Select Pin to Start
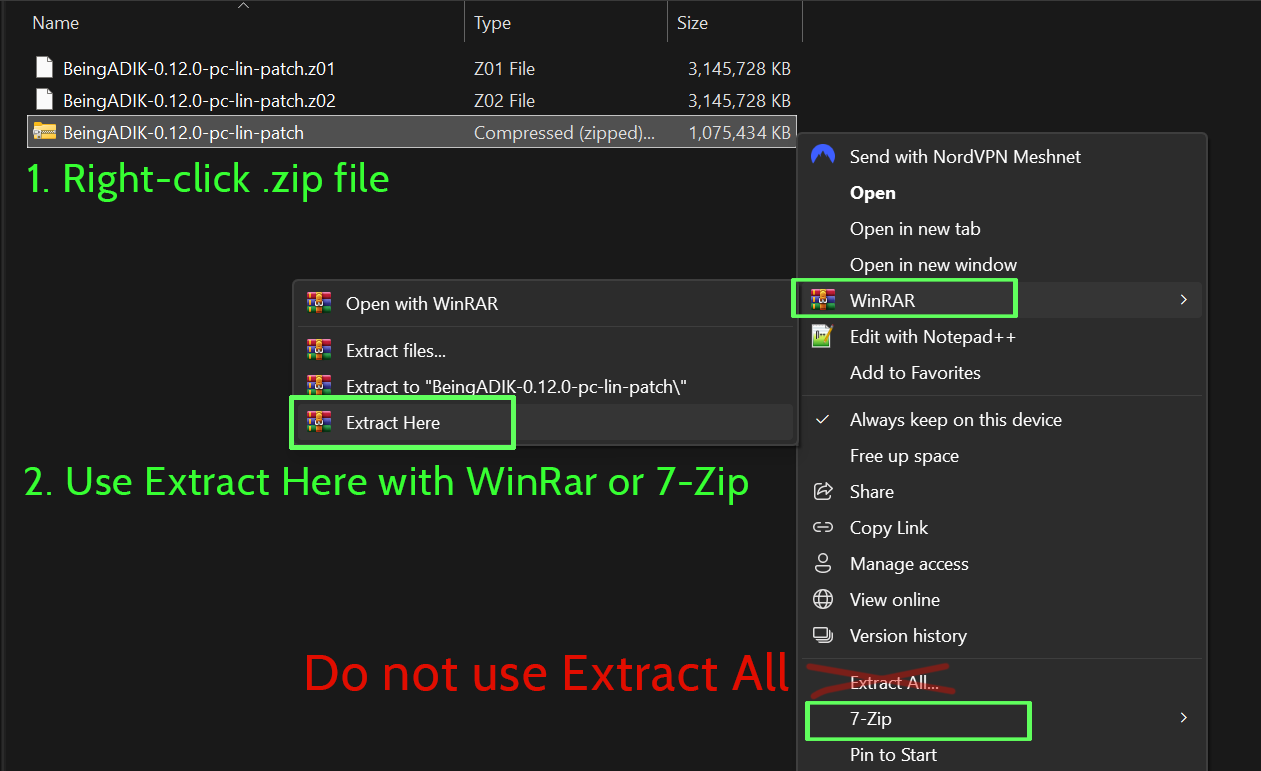 point(893,754)
